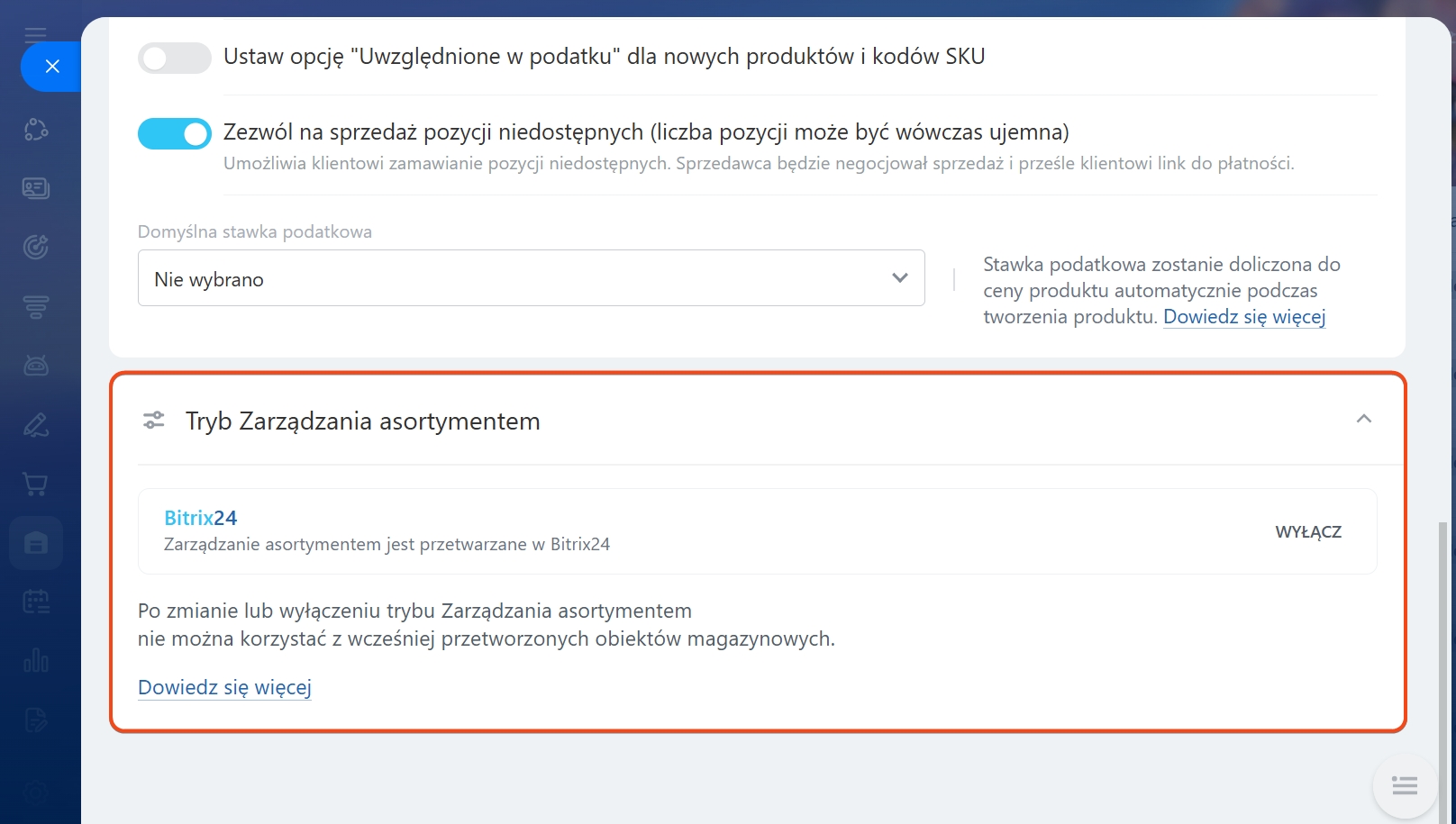Image resolution: width=1456 pixels, height=824 pixels.
Task: Open the hamburger menu in sidebar
Action: (x=35, y=34)
